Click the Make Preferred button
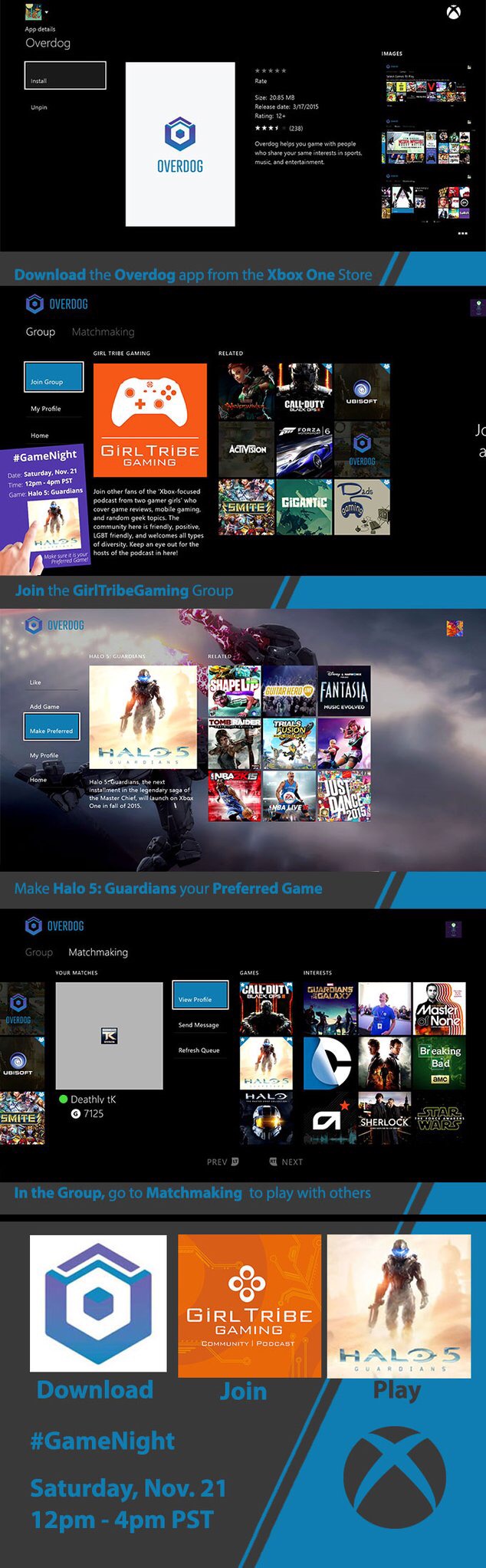The height and width of the screenshot is (1568, 486). pos(52,727)
